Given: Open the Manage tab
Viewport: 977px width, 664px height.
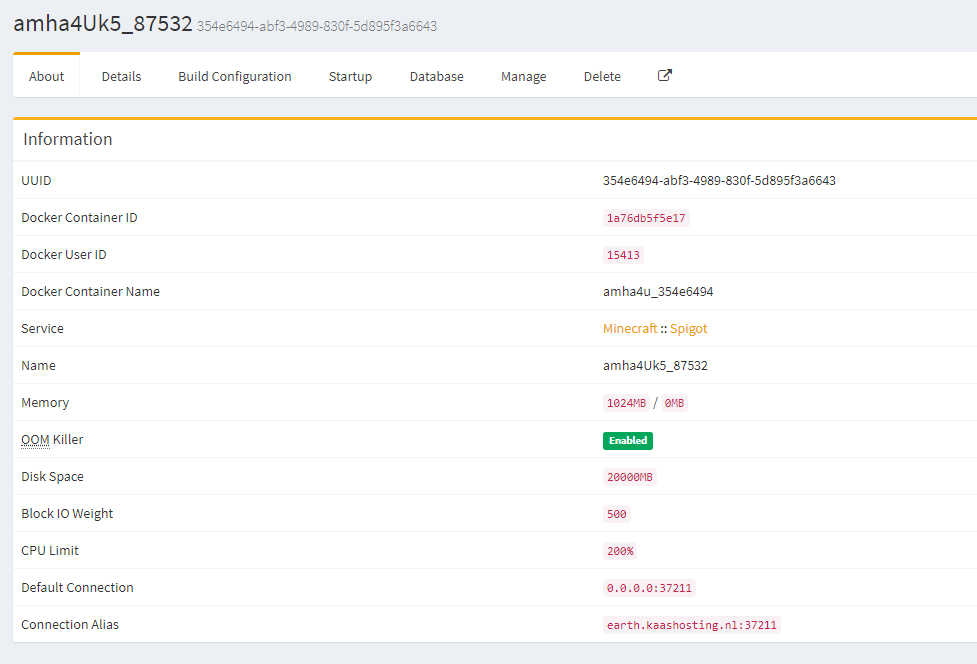Looking at the screenshot, I should pos(523,76).
